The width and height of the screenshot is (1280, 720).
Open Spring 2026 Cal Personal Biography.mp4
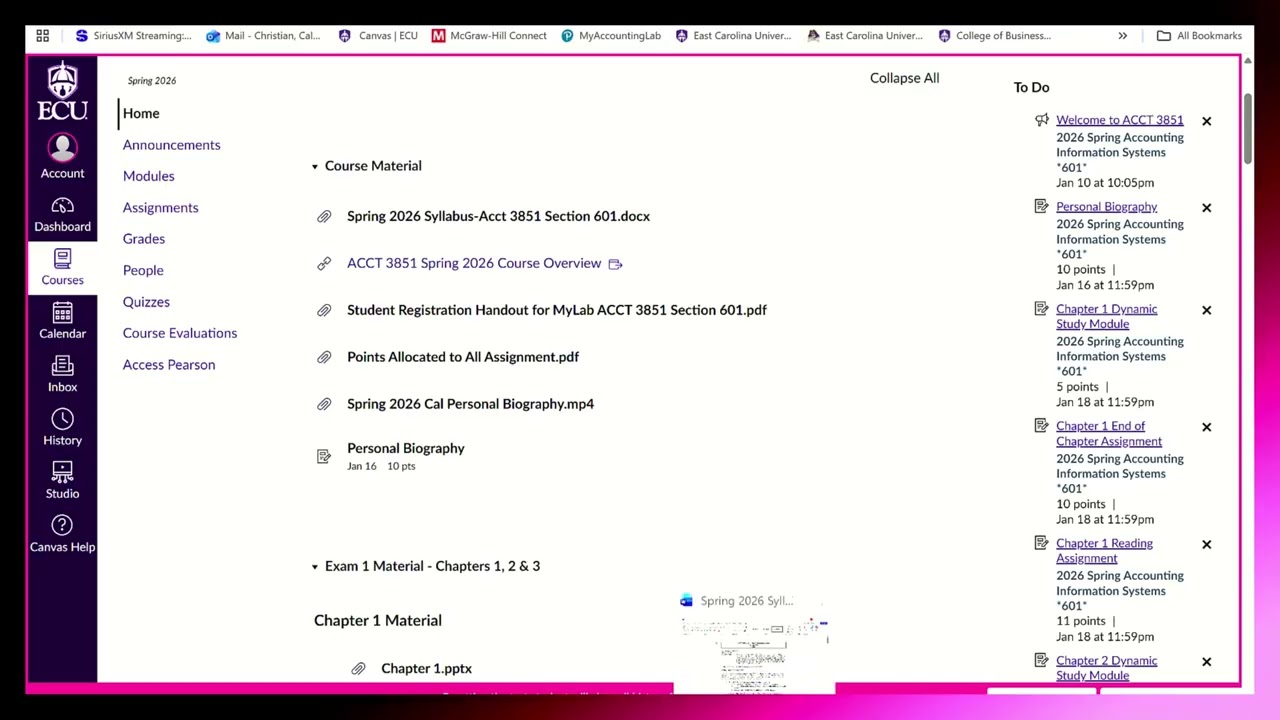(x=470, y=404)
